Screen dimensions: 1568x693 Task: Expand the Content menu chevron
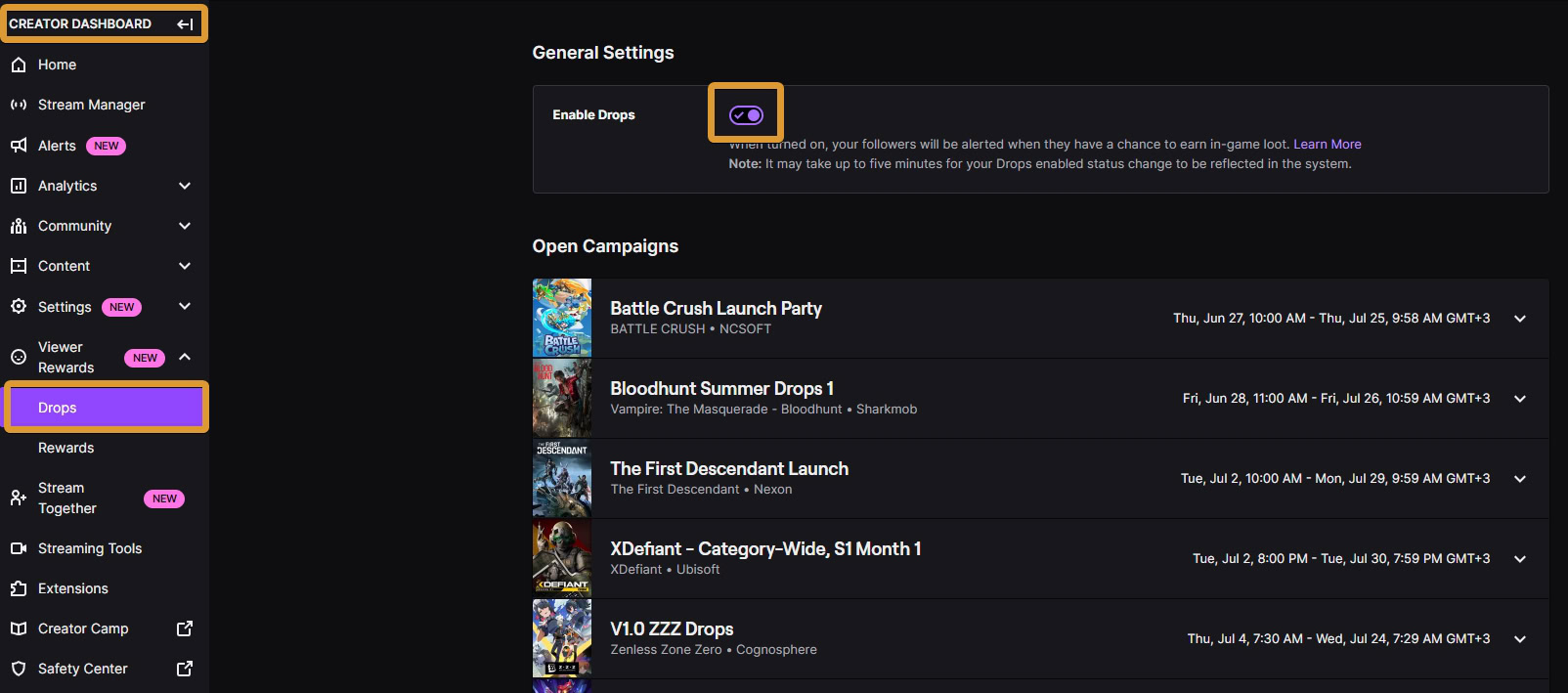185,266
